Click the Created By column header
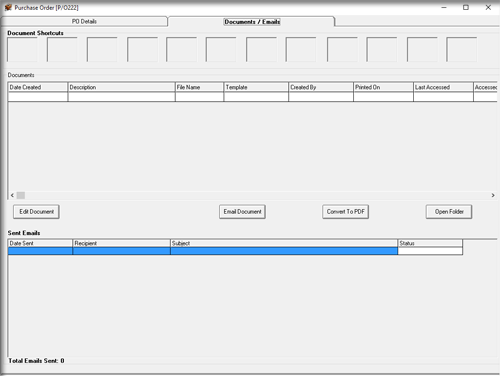The image size is (500, 376). pos(321,87)
